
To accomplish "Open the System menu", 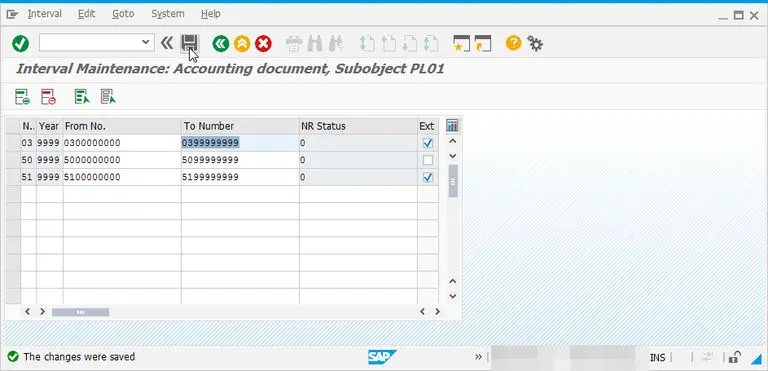I will coord(168,14).
